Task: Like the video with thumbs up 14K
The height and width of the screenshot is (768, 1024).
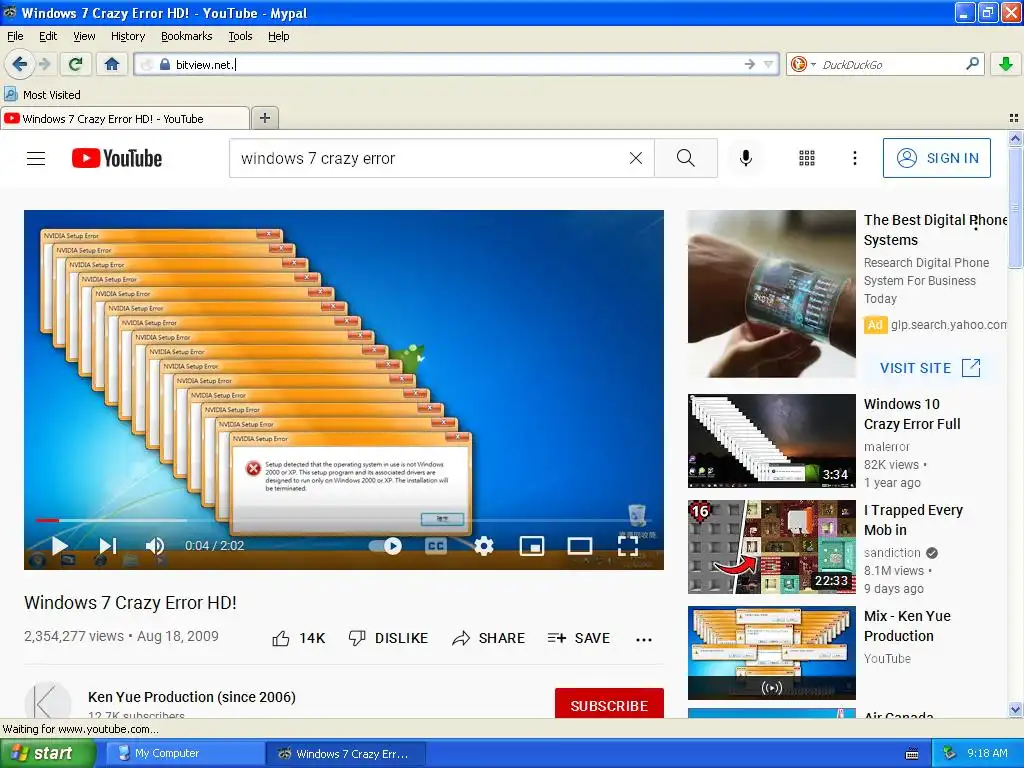Action: click(x=298, y=638)
